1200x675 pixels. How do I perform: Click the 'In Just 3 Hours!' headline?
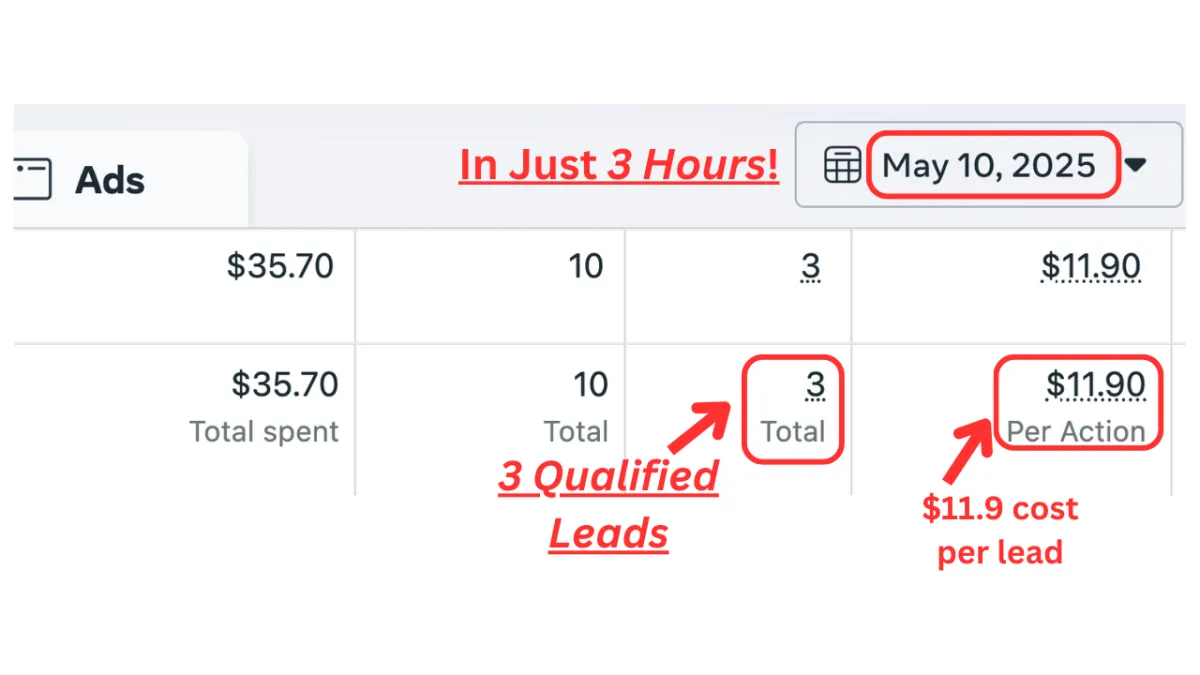[x=619, y=165]
